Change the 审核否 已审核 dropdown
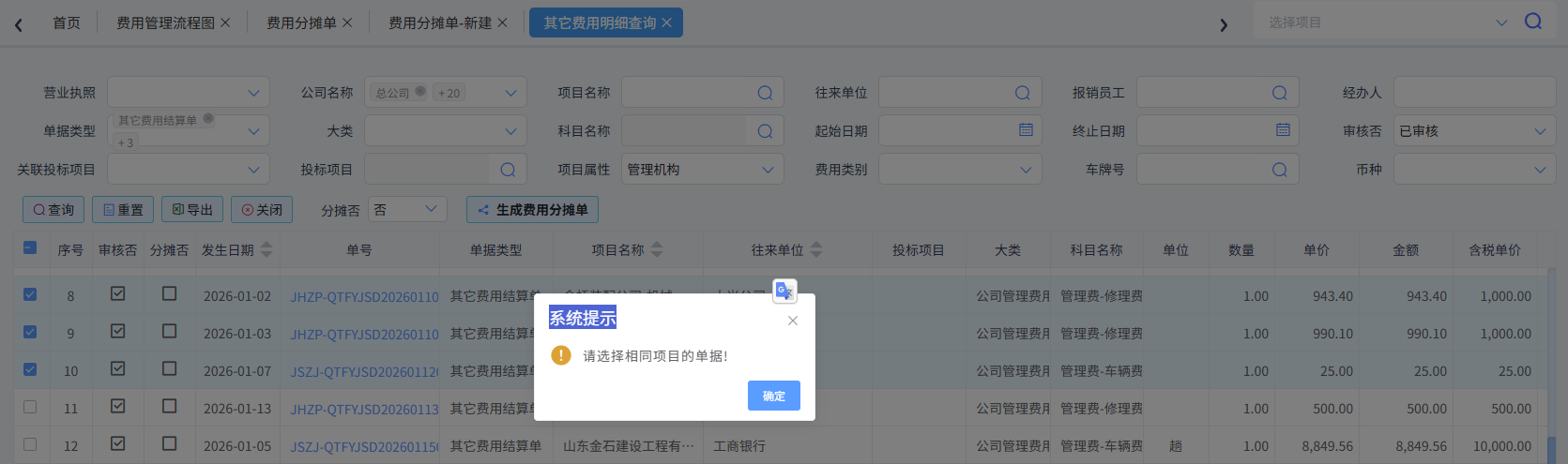 (x=1474, y=131)
